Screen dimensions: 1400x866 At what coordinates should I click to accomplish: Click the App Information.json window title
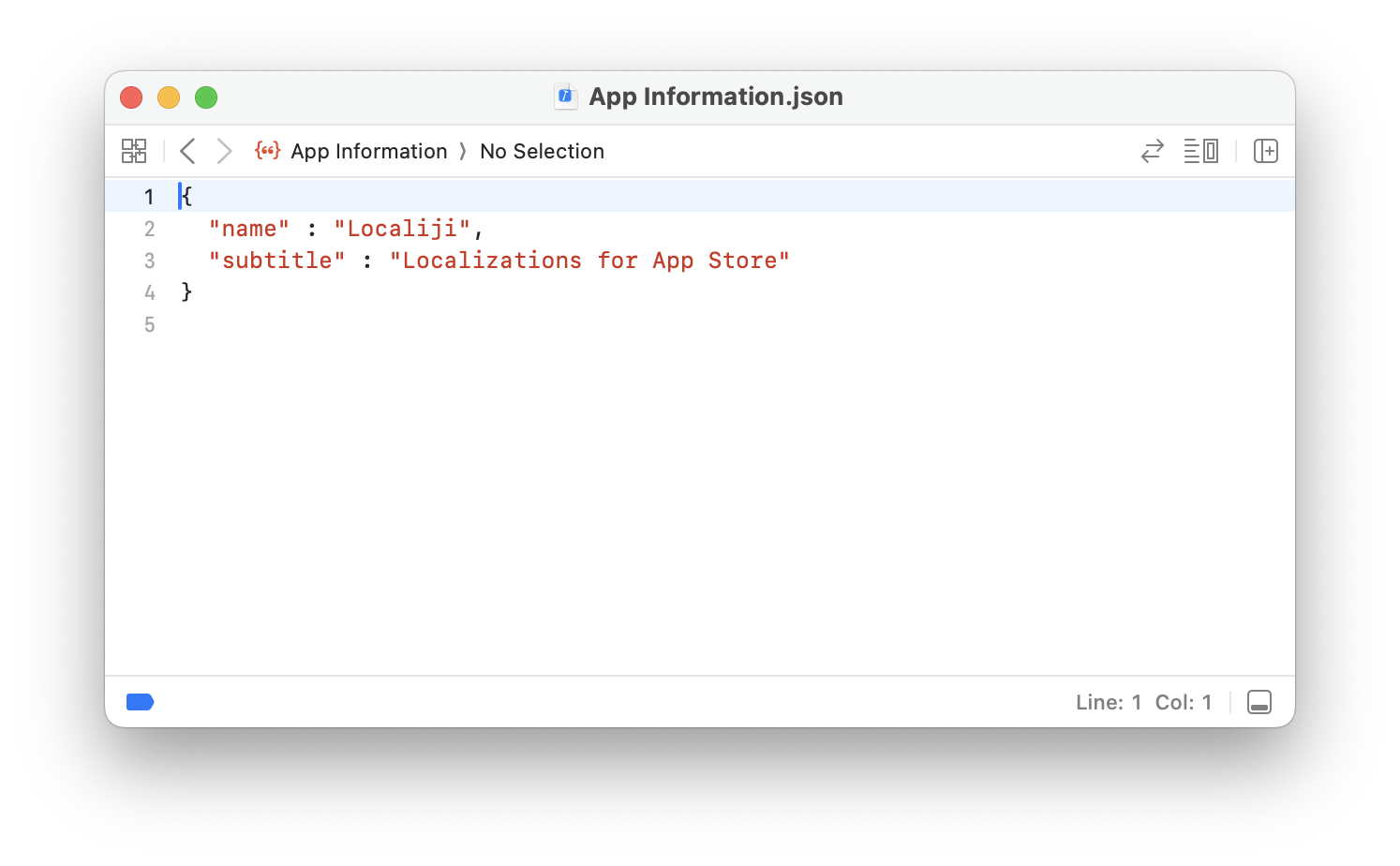(x=716, y=97)
